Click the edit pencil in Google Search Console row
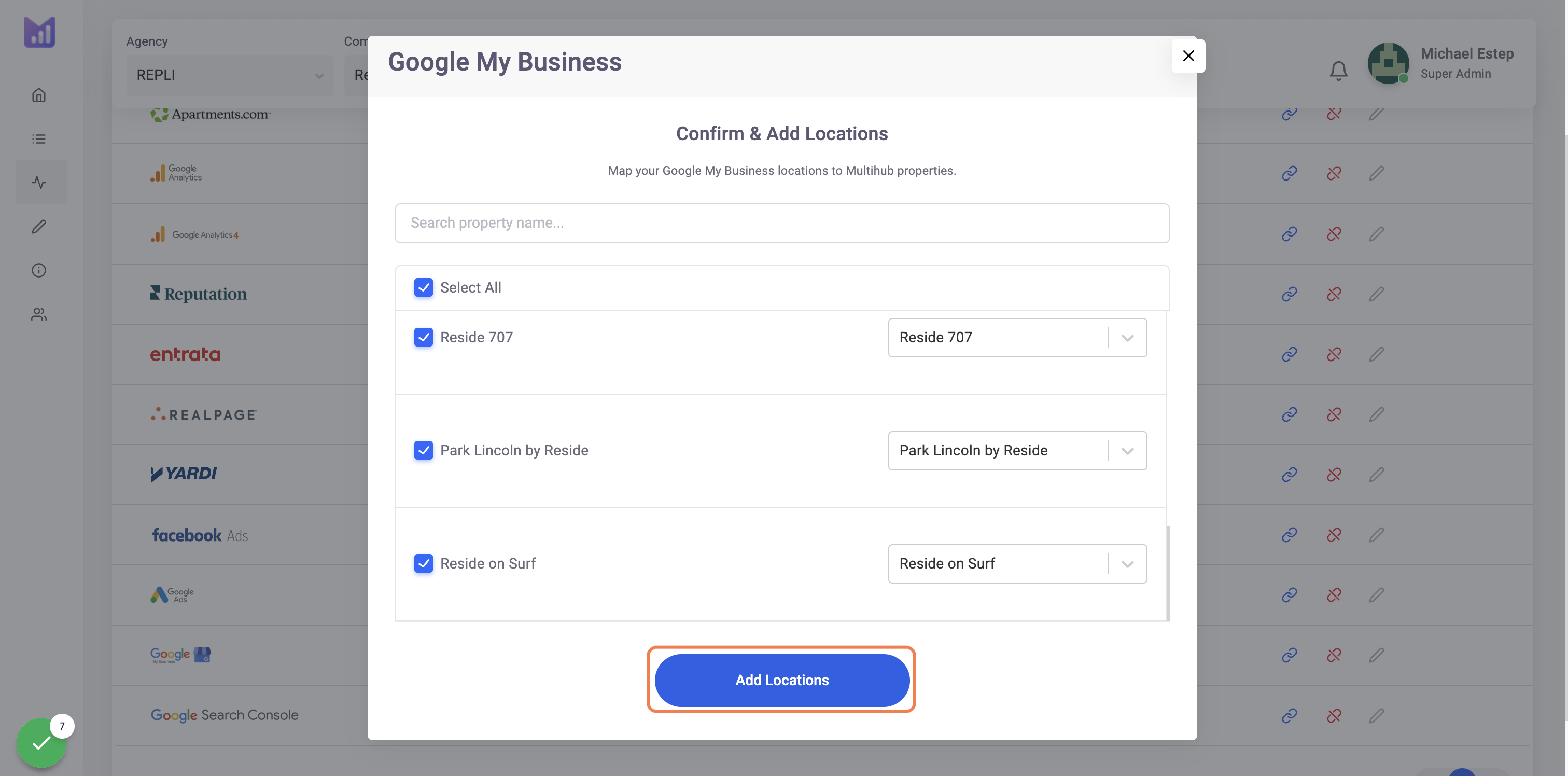This screenshot has height=776, width=1568. coord(1376,715)
